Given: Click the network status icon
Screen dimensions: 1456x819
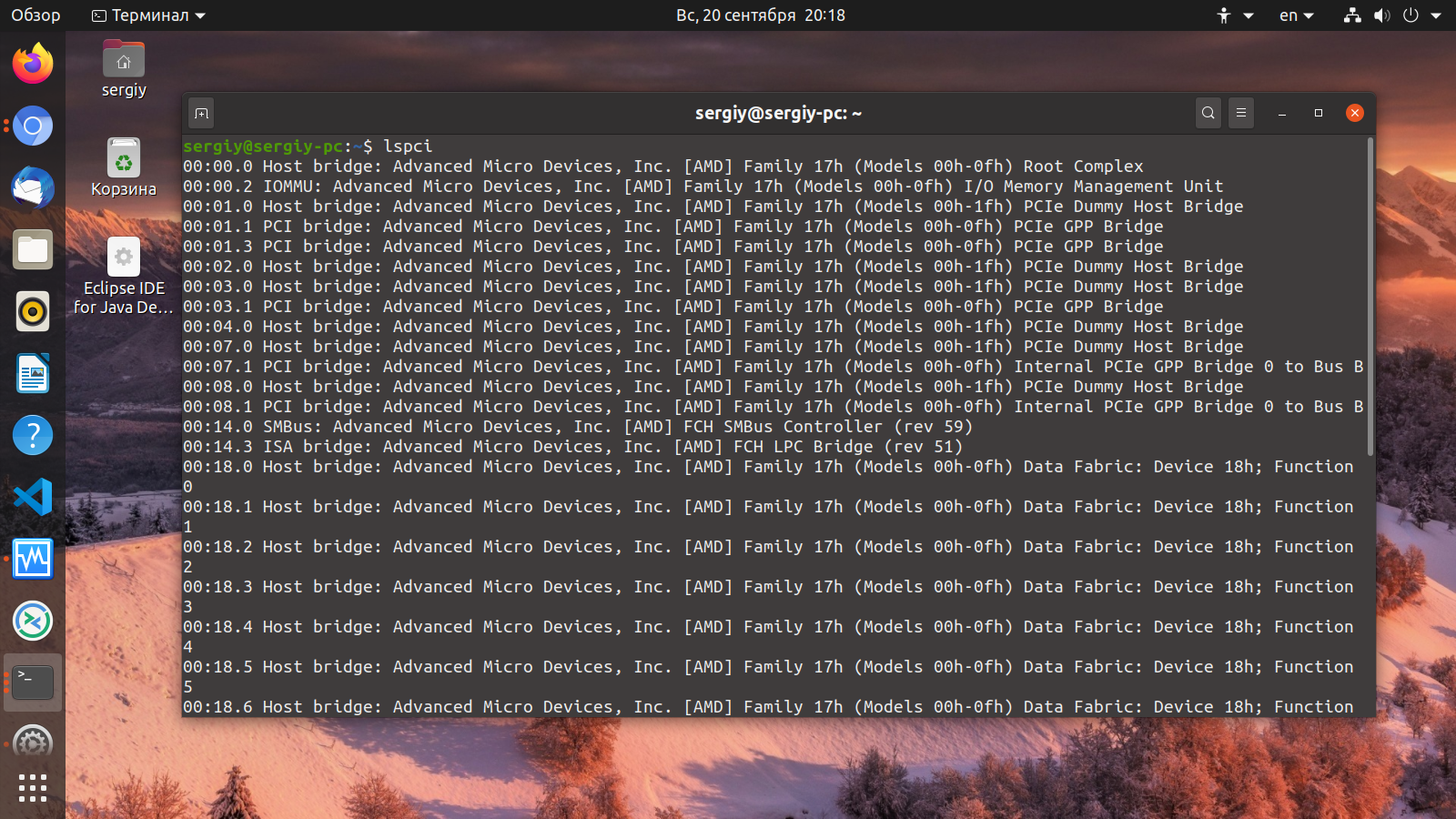Looking at the screenshot, I should click(x=1353, y=15).
